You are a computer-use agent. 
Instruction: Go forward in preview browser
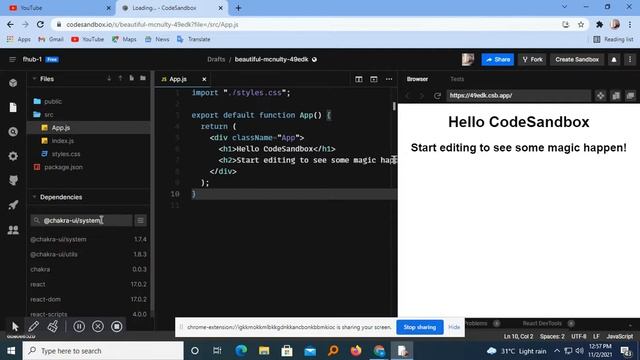tap(422, 96)
